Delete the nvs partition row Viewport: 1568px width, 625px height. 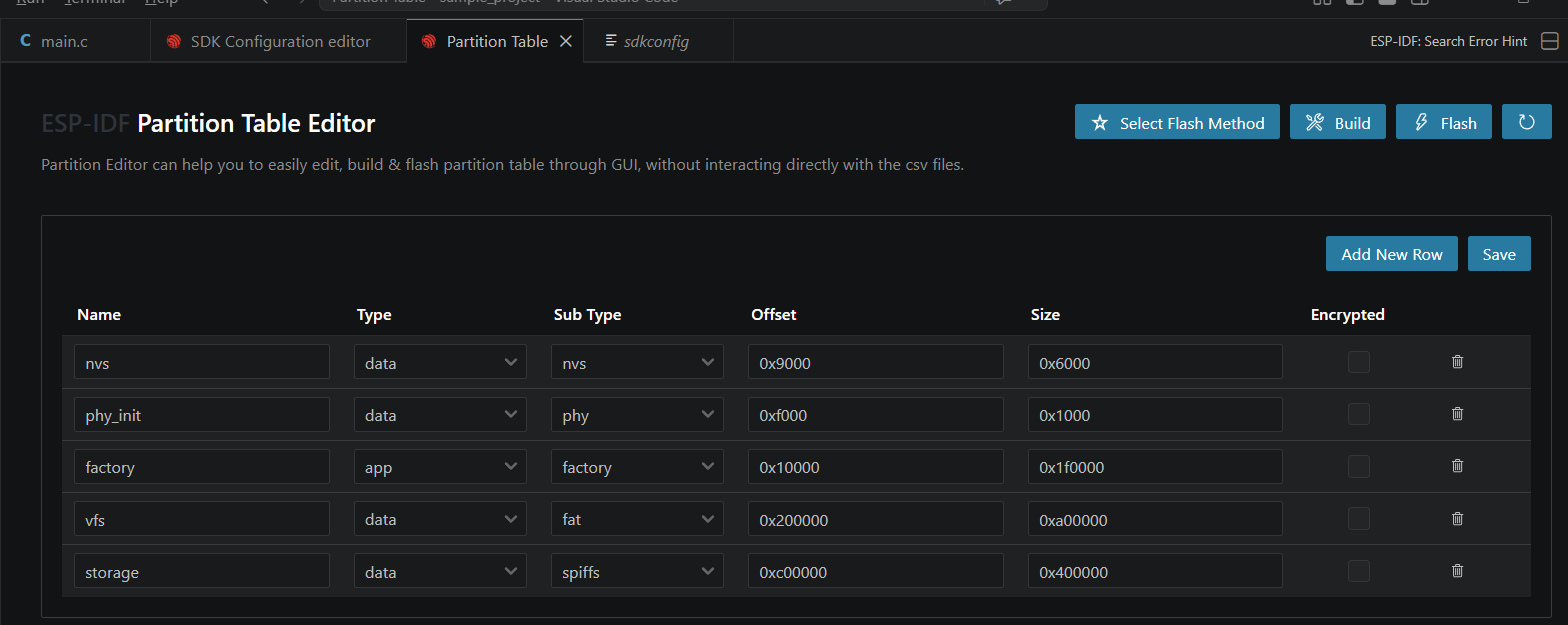click(x=1457, y=362)
